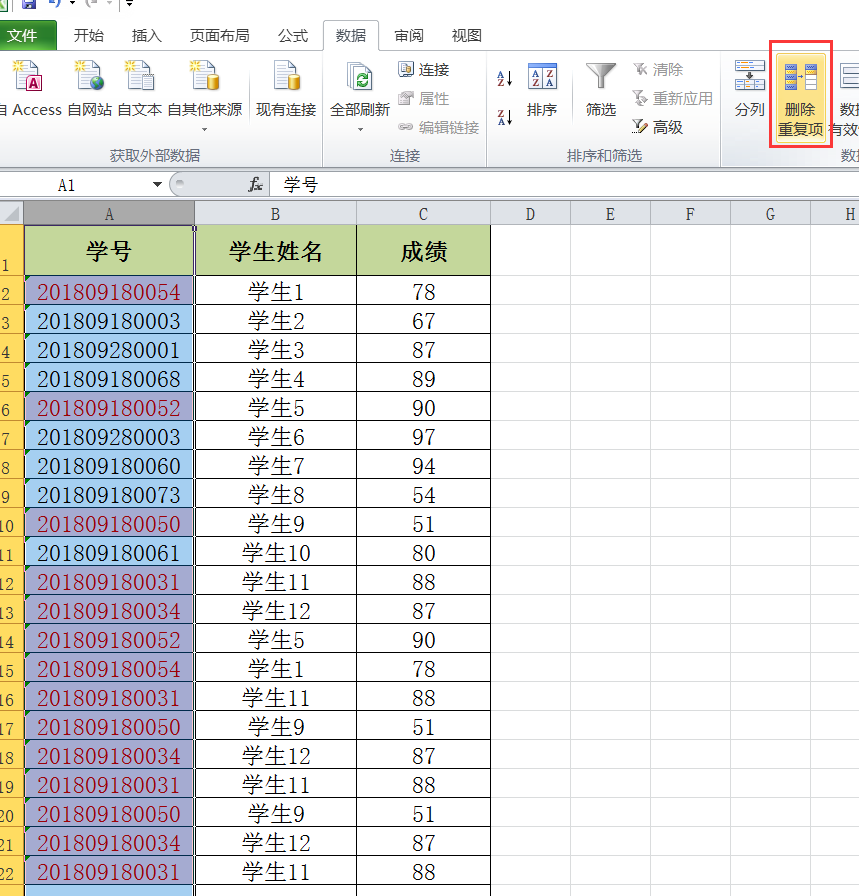Screen dimensions: 859x896
Task: Select cell with 201809180073
Action: [109, 494]
